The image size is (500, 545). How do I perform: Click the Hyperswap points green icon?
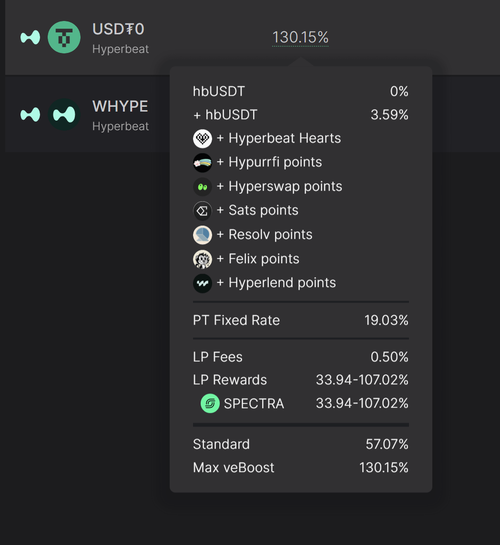pyautogui.click(x=202, y=187)
